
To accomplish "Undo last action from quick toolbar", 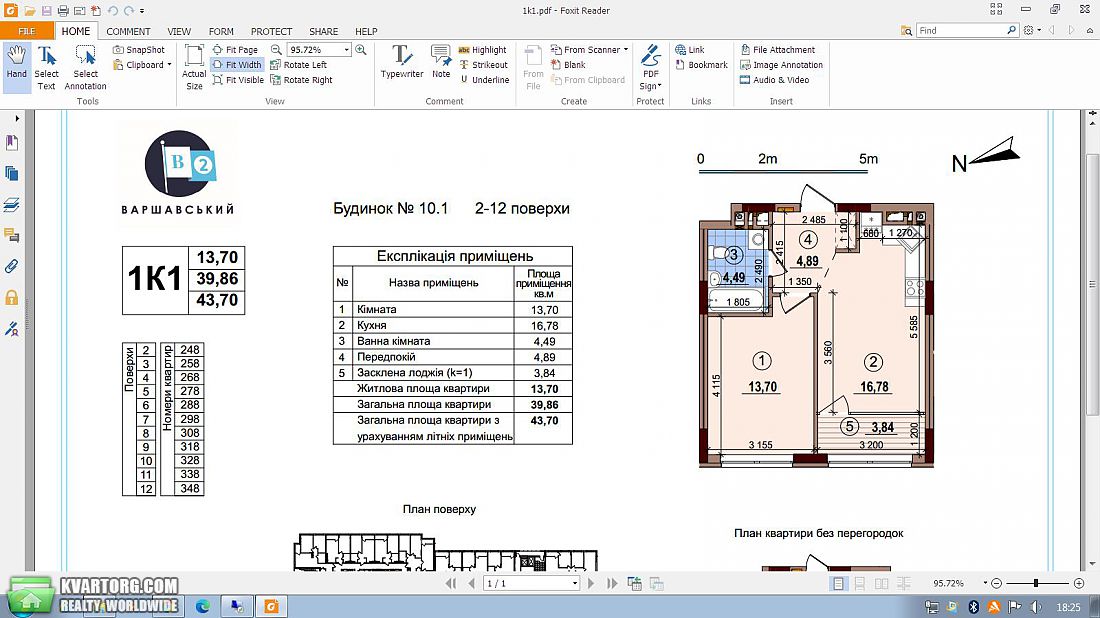I will (112, 11).
